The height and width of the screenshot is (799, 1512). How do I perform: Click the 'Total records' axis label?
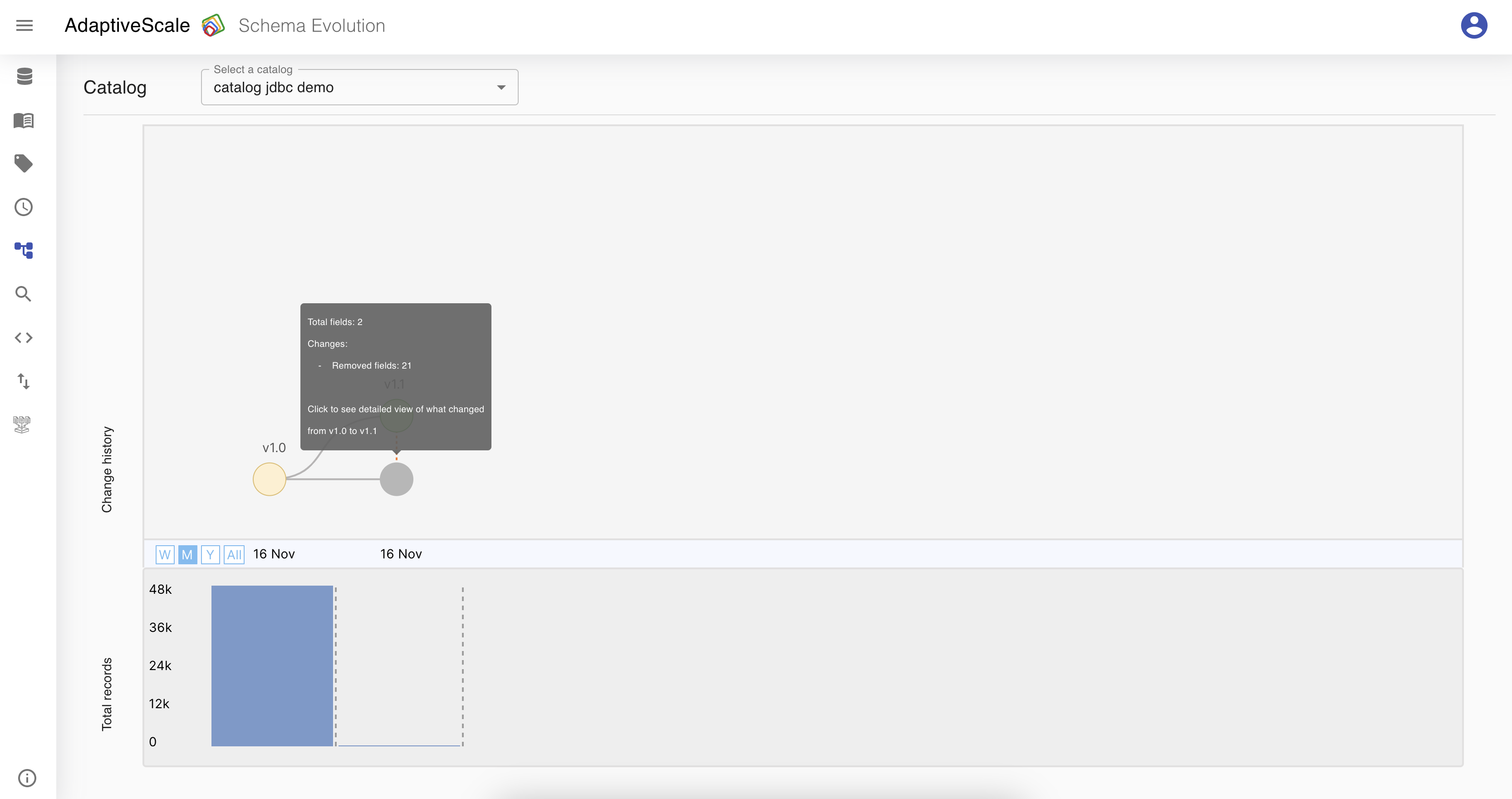click(107, 694)
